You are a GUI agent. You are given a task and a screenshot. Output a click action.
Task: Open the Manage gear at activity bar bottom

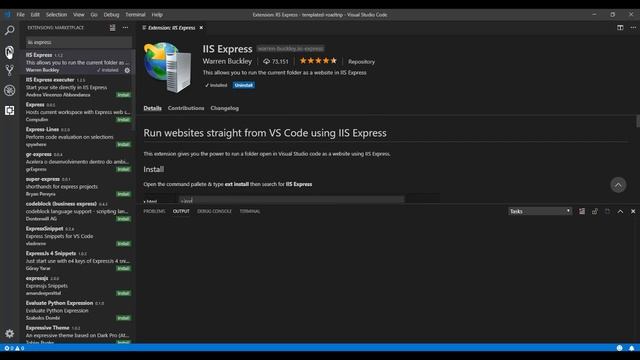pyautogui.click(x=9, y=333)
